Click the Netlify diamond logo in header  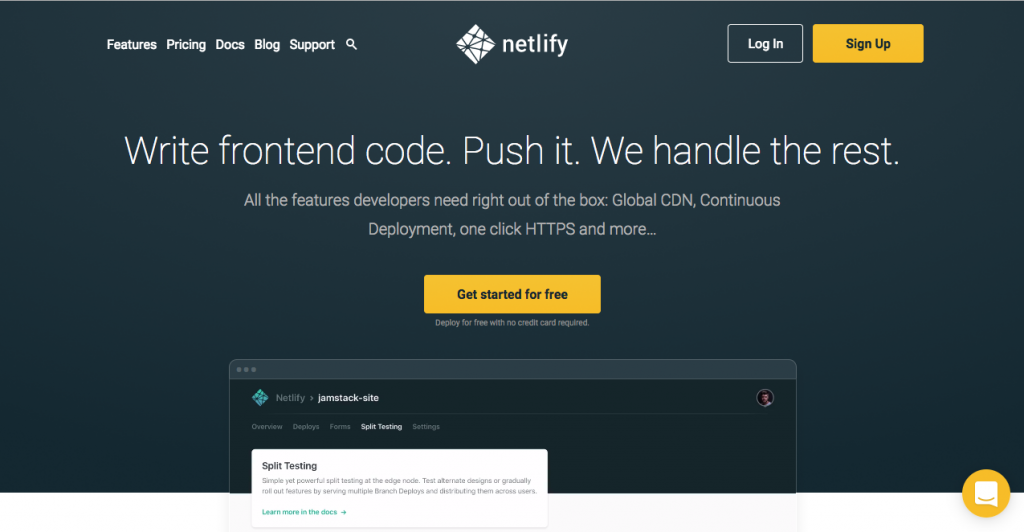click(475, 44)
